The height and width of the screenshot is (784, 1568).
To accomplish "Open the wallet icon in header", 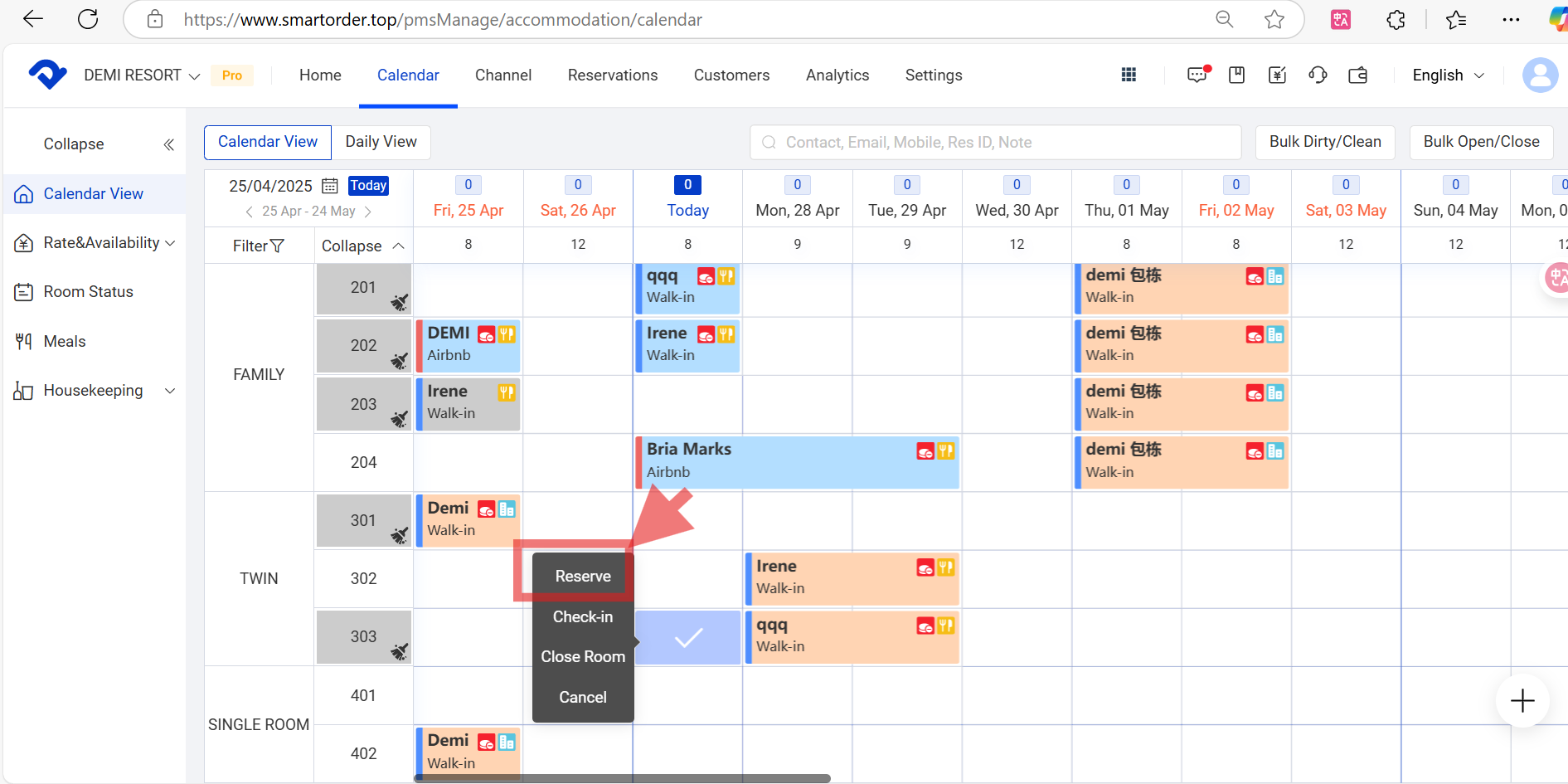I will coord(1358,75).
